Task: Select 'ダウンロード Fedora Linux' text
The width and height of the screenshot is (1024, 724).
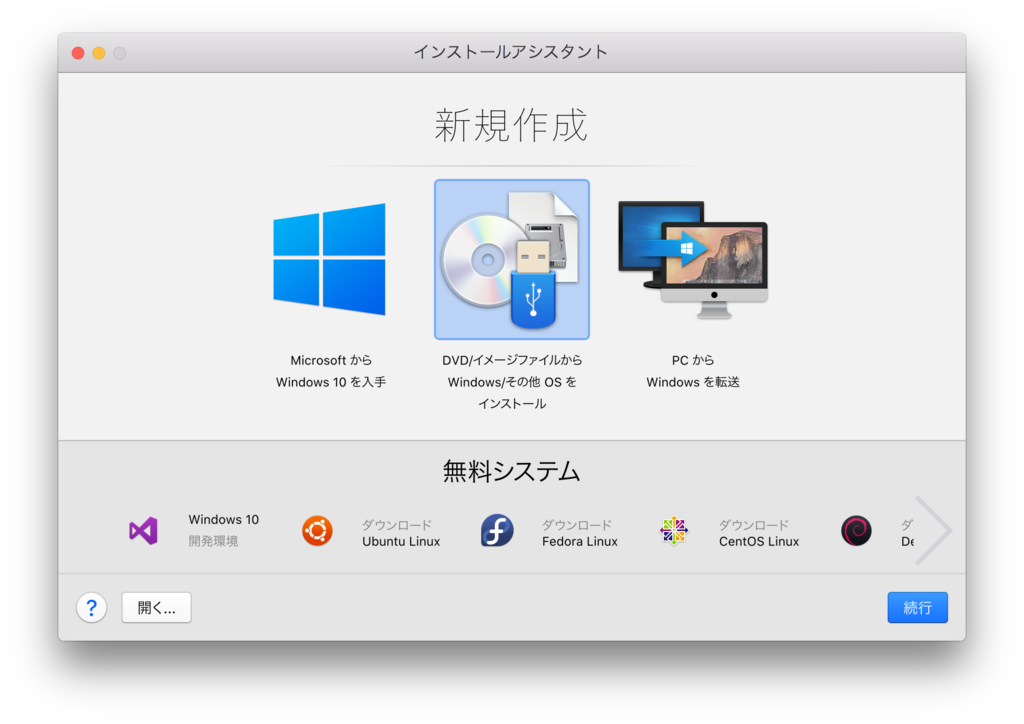Action: (x=580, y=533)
